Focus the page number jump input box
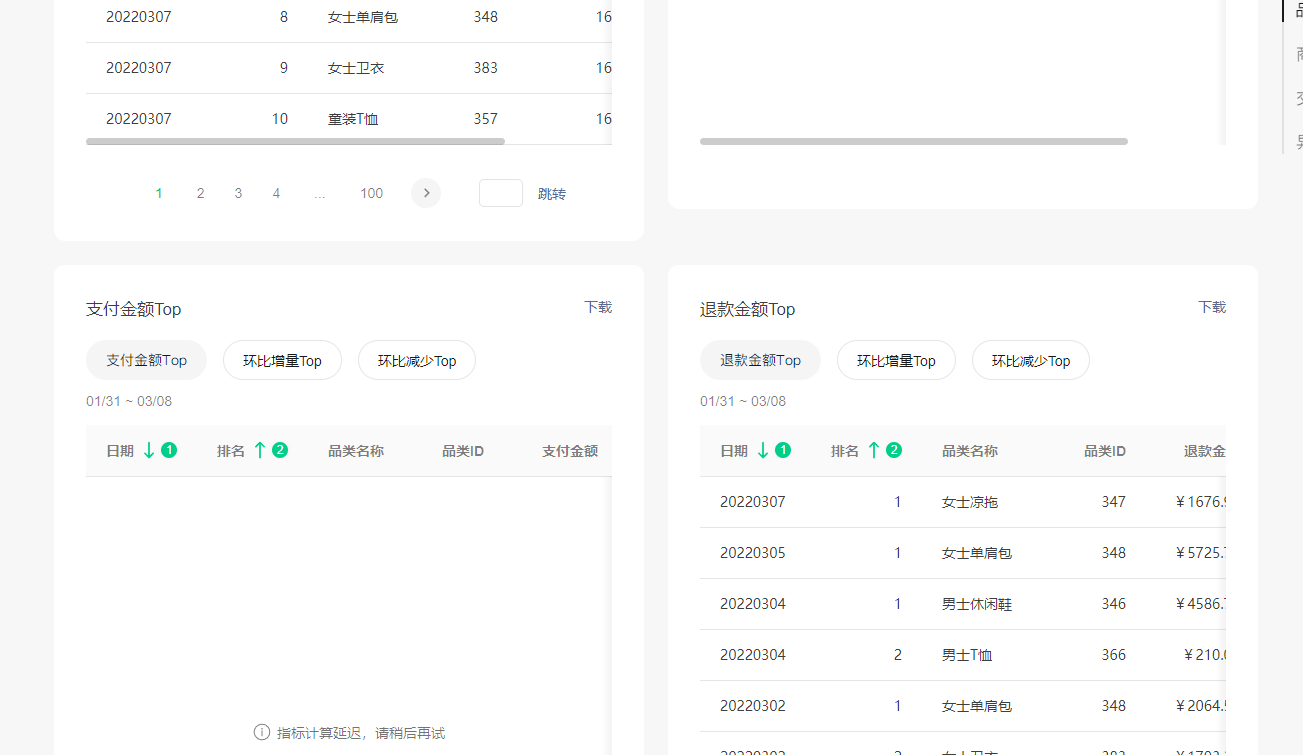Image resolution: width=1303 pixels, height=755 pixels. (x=501, y=193)
